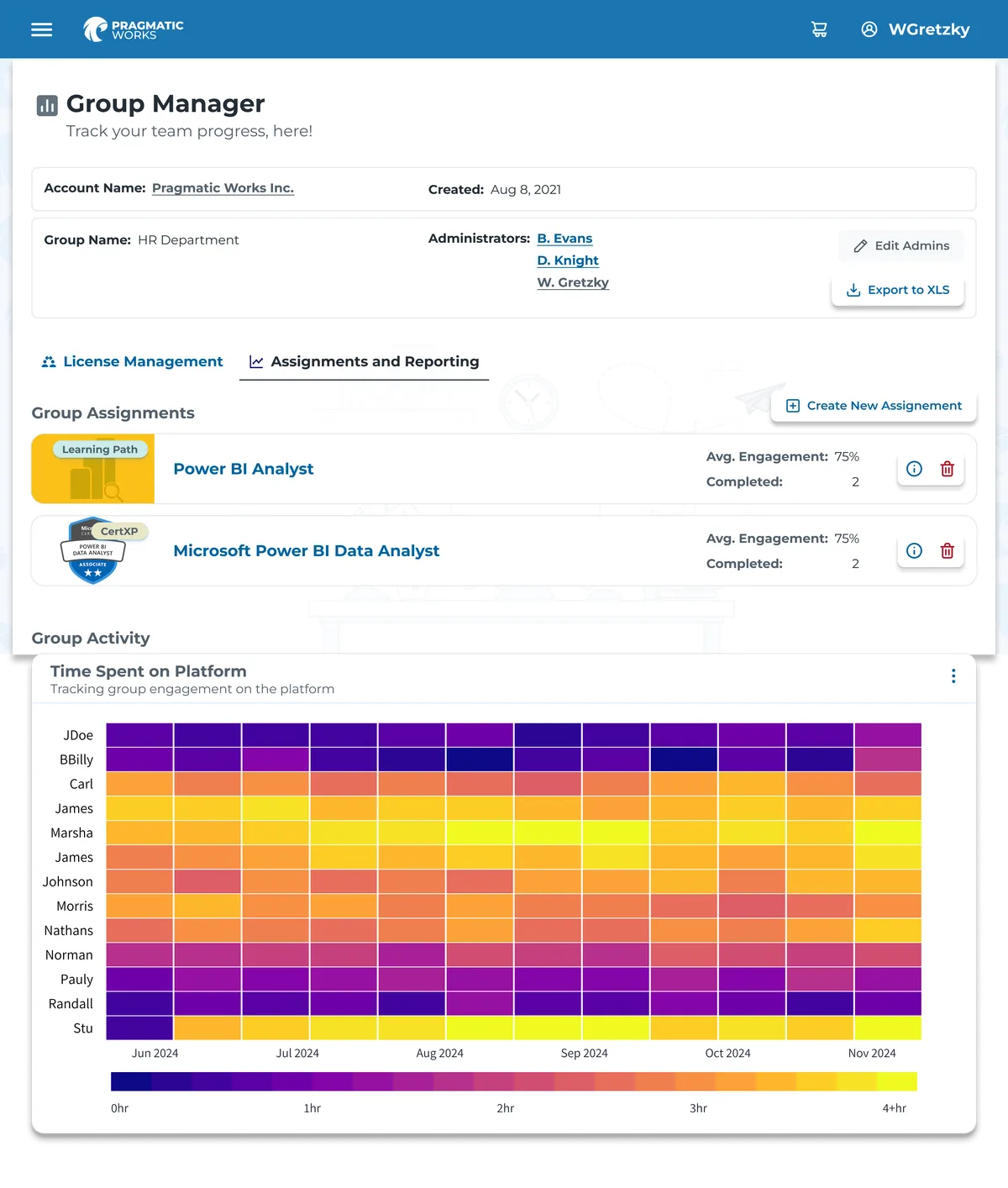Delete the Power BI Analyst assignment
This screenshot has width=1008, height=1188.
click(947, 469)
